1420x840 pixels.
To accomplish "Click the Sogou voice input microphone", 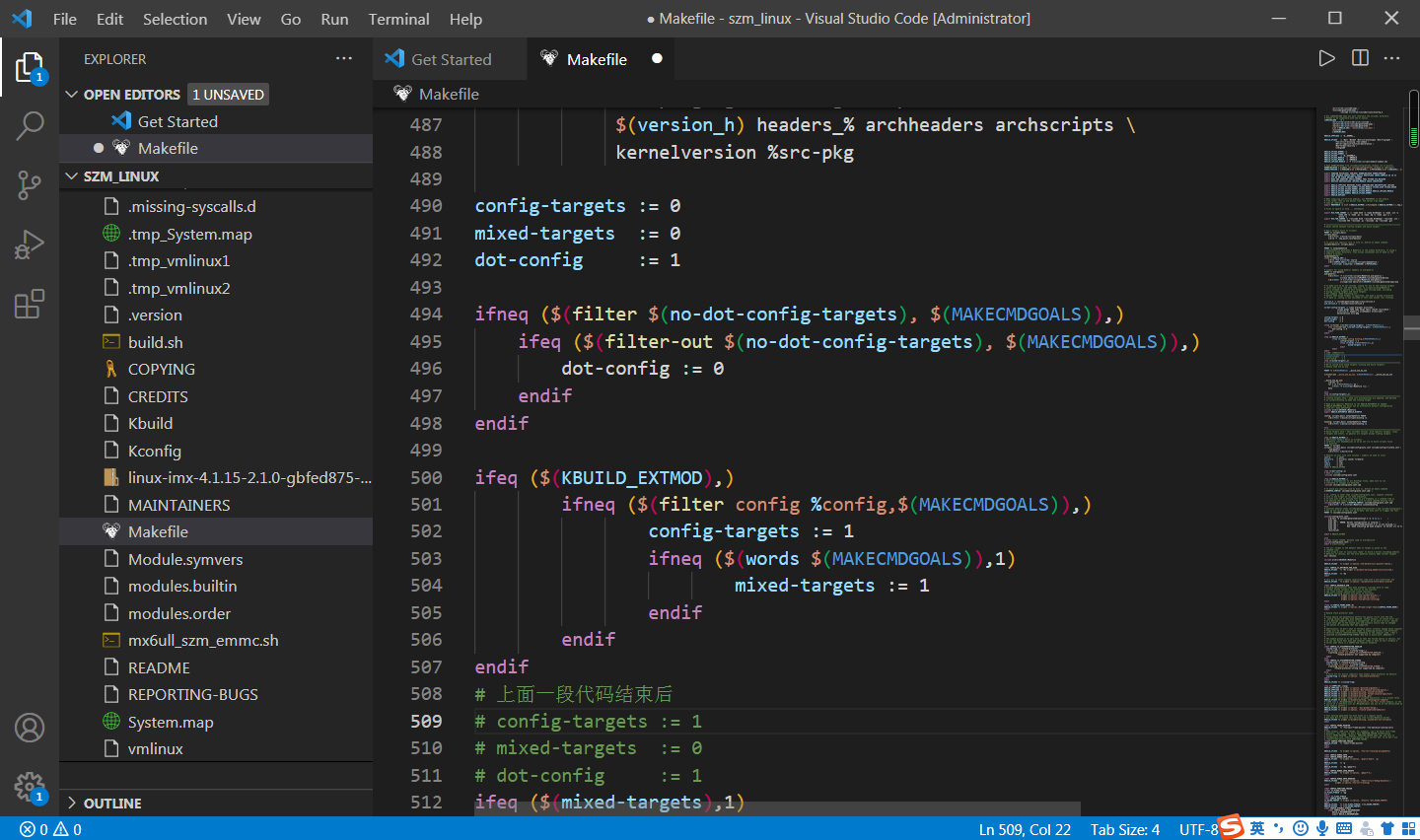I will pyautogui.click(x=1322, y=828).
